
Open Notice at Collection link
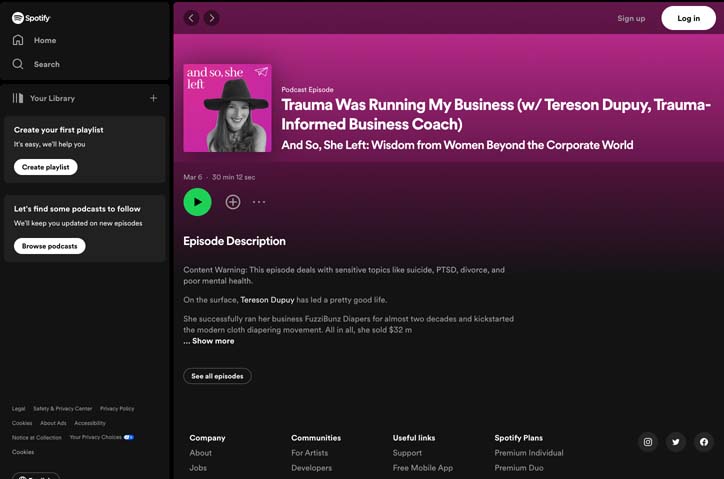coord(36,437)
